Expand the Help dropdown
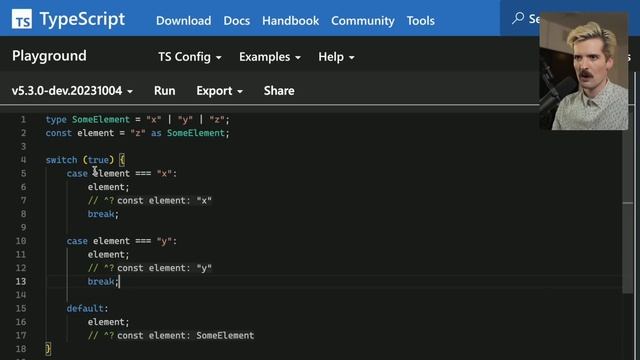The height and width of the screenshot is (360, 640). [336, 57]
